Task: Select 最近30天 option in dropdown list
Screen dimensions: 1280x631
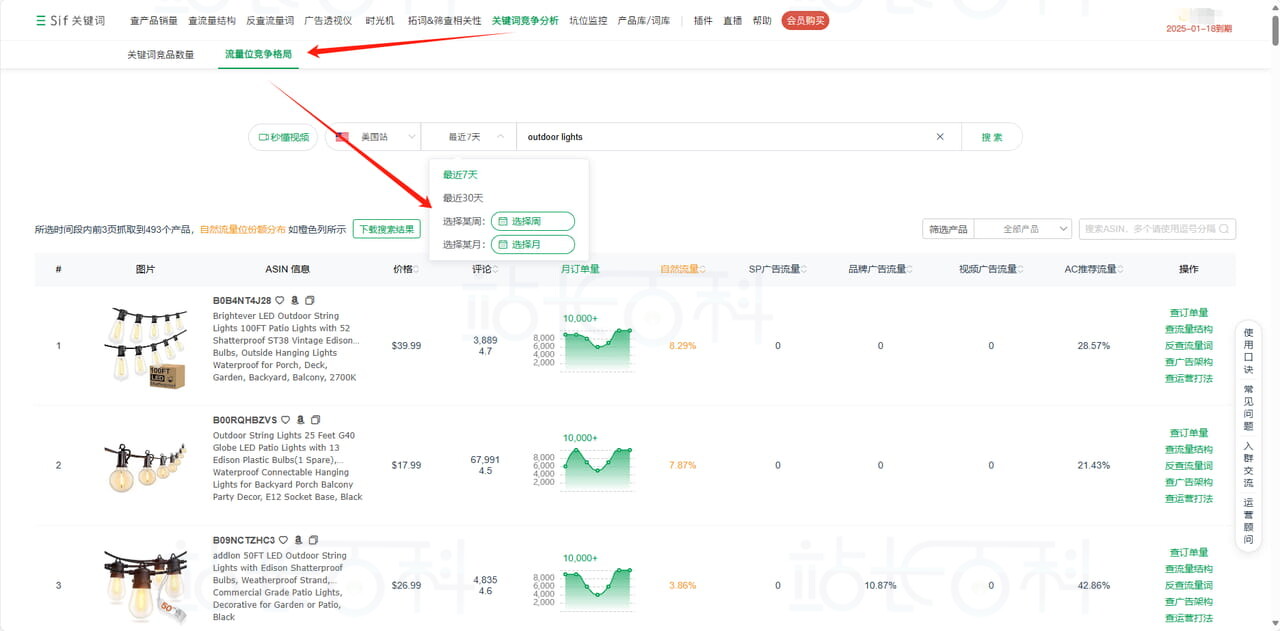Action: pos(463,198)
